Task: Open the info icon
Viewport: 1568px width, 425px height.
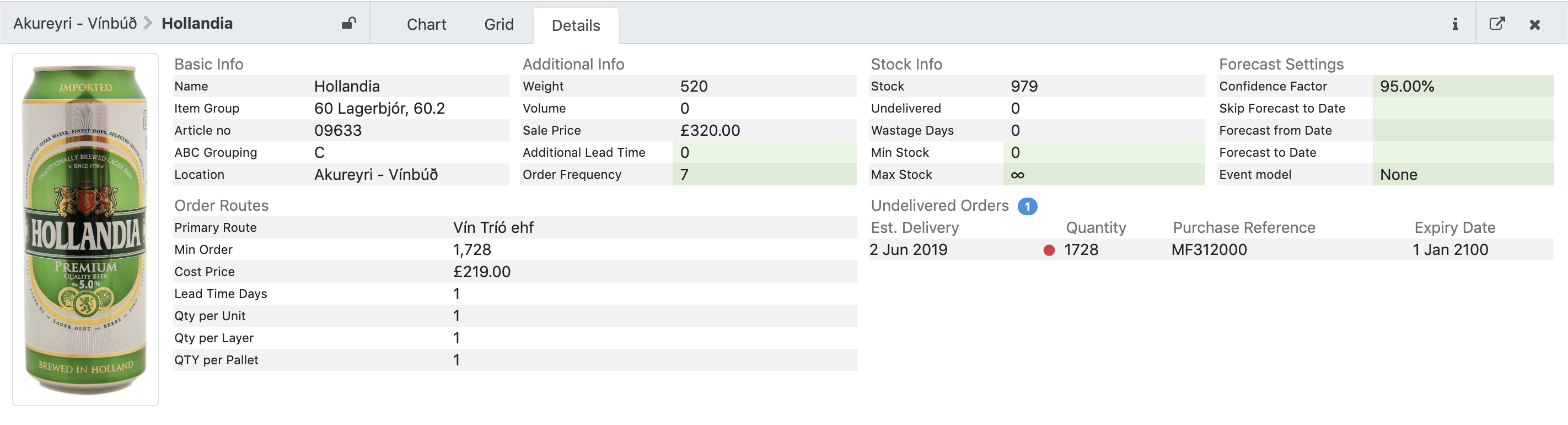Action: [x=1455, y=24]
